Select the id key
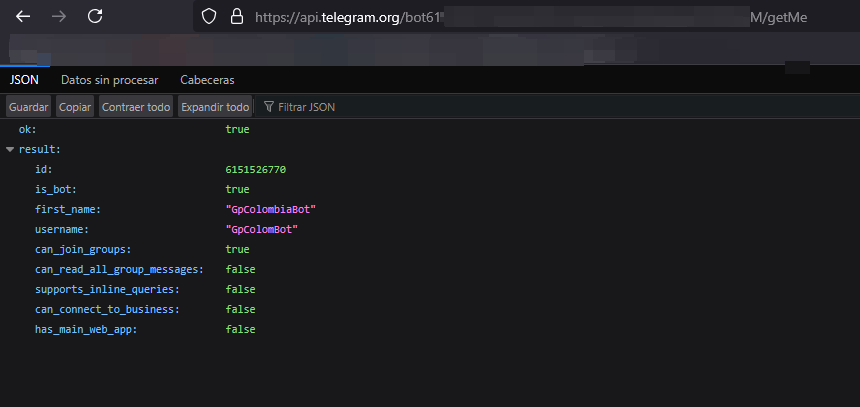The width and height of the screenshot is (860, 407). [x=44, y=169]
